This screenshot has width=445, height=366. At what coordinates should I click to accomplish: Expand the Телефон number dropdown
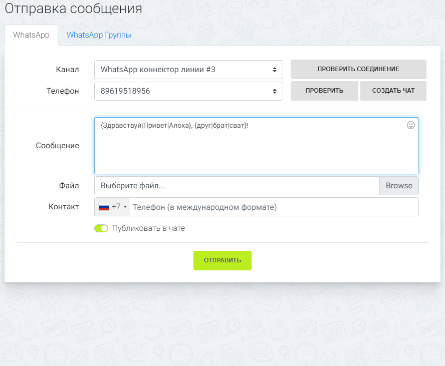pos(188,91)
